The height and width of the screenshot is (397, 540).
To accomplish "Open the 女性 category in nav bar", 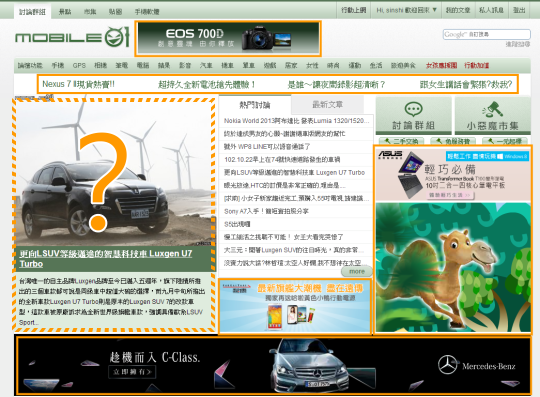I will [x=312, y=65].
